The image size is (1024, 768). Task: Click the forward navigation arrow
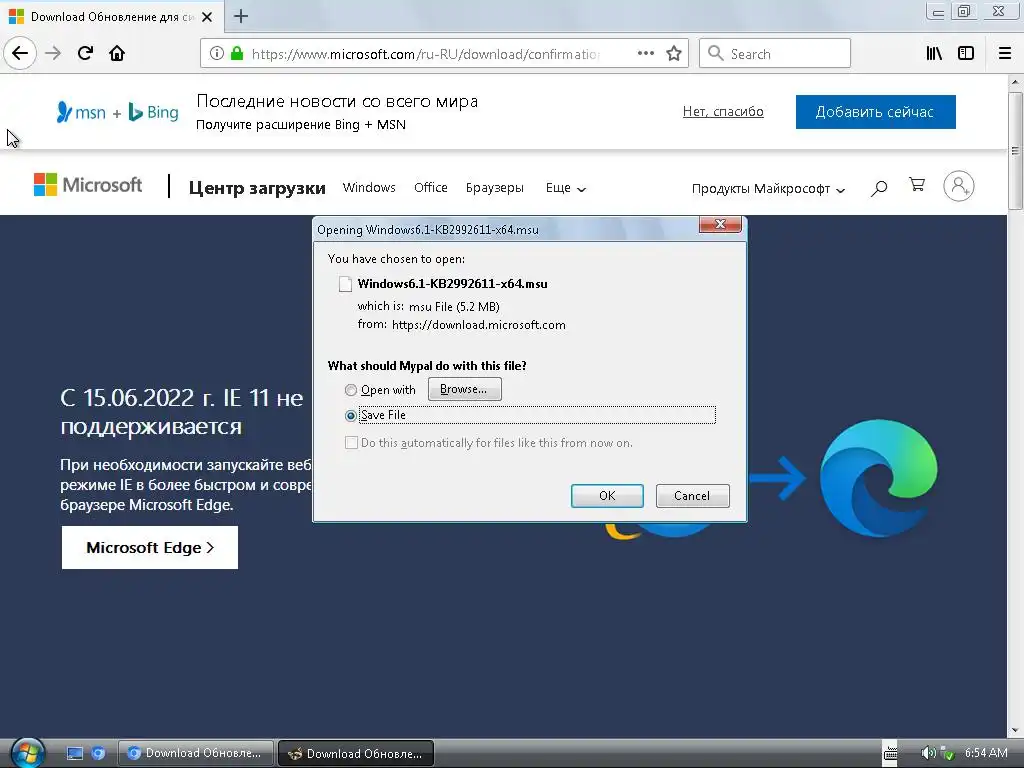coord(53,53)
